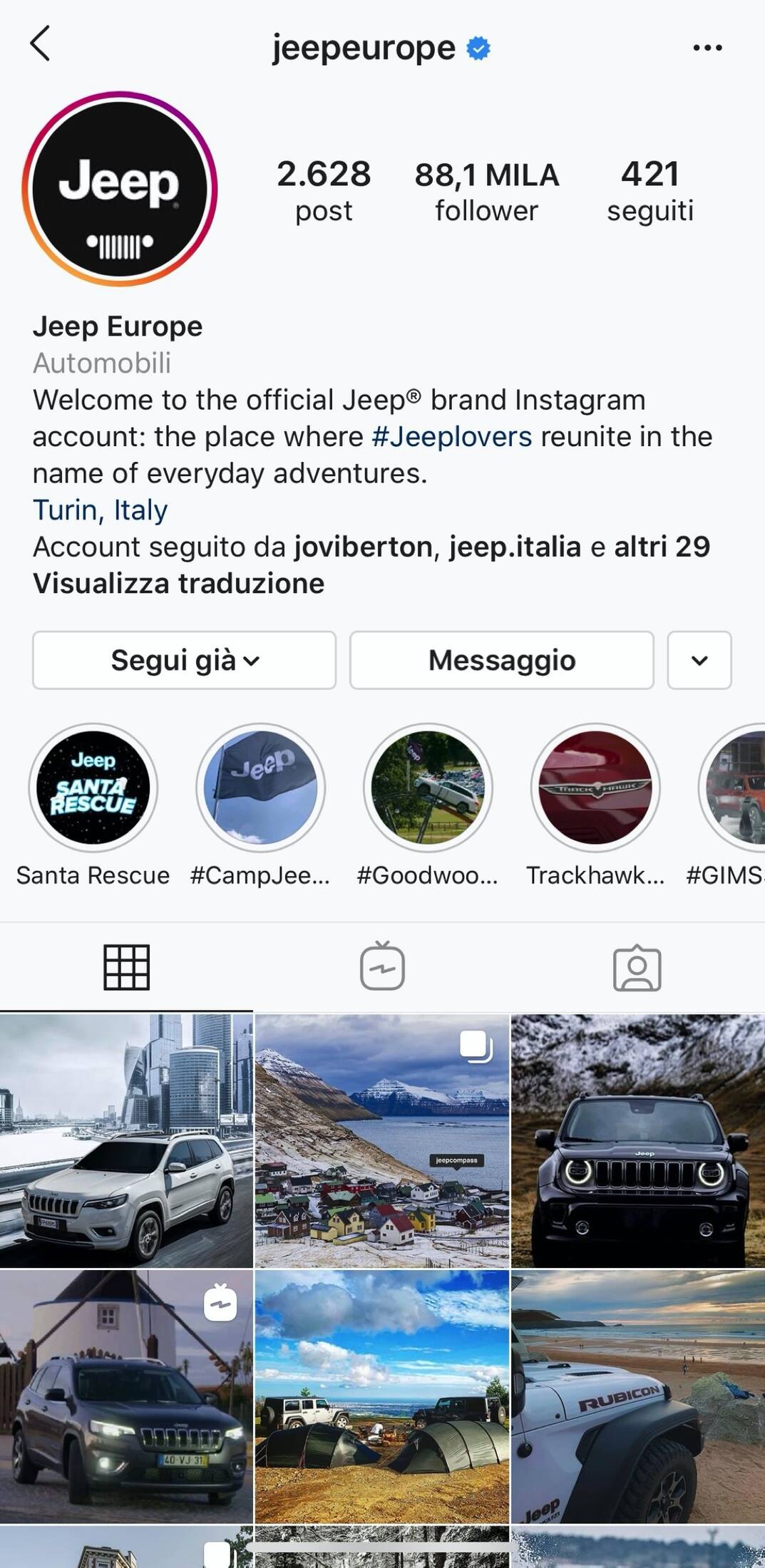765x1568 pixels.
Task: Open the #Goodwood story highlight
Action: [x=428, y=788]
